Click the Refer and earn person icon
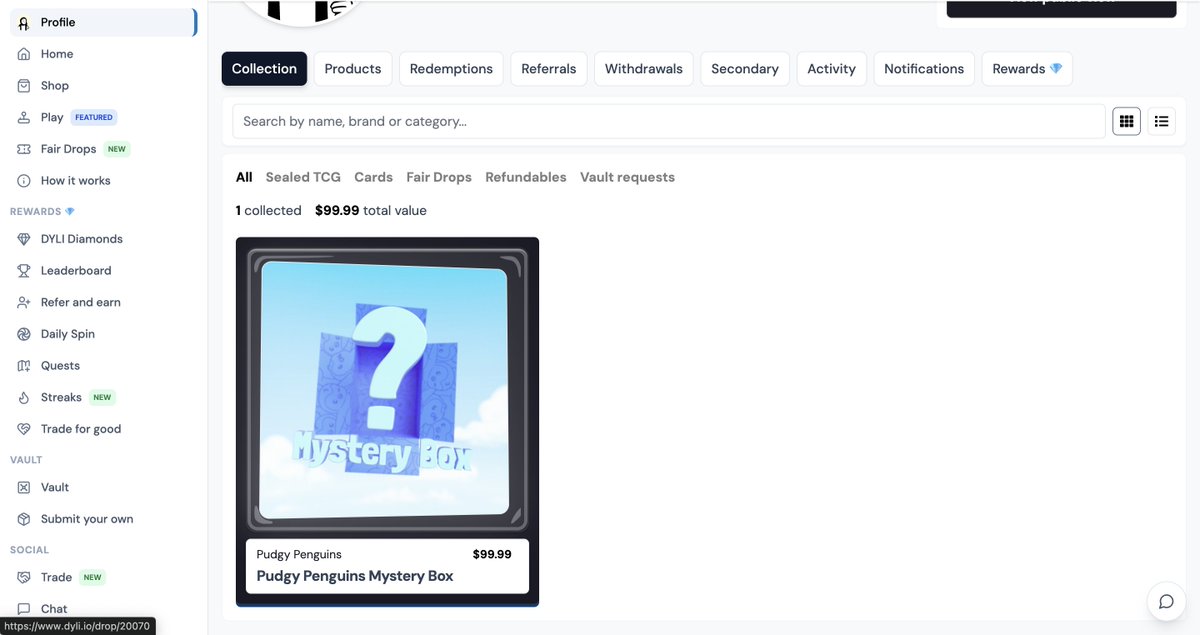Screen dimensions: 1200x635 24,302
